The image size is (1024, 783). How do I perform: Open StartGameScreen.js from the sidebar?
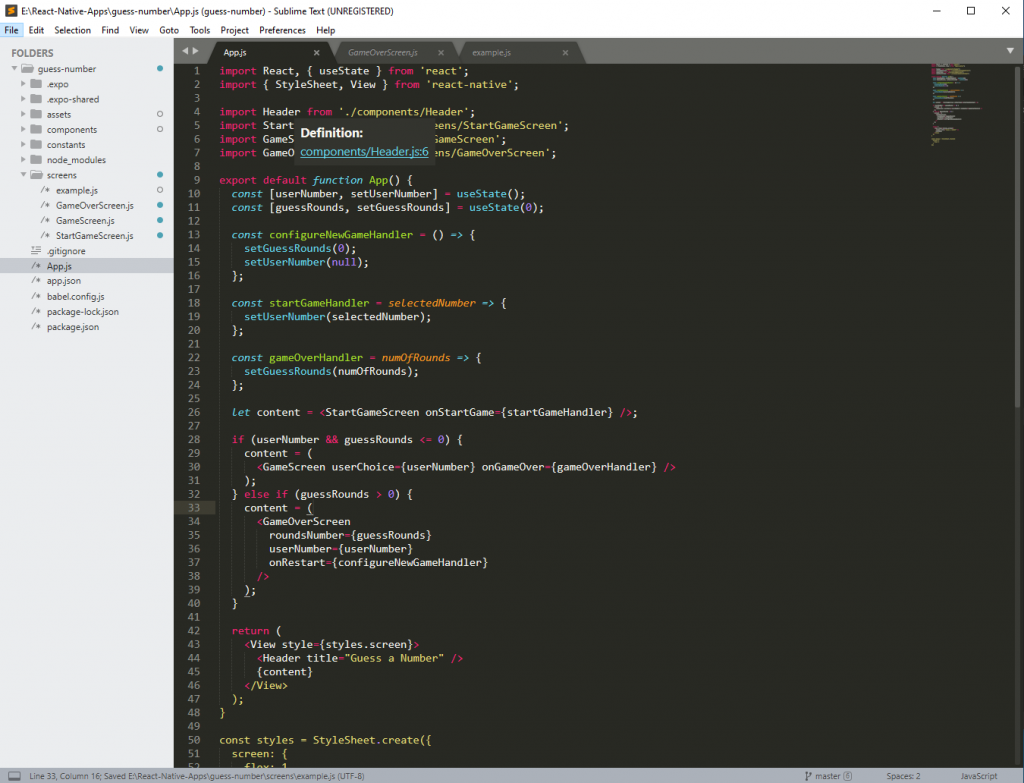95,236
